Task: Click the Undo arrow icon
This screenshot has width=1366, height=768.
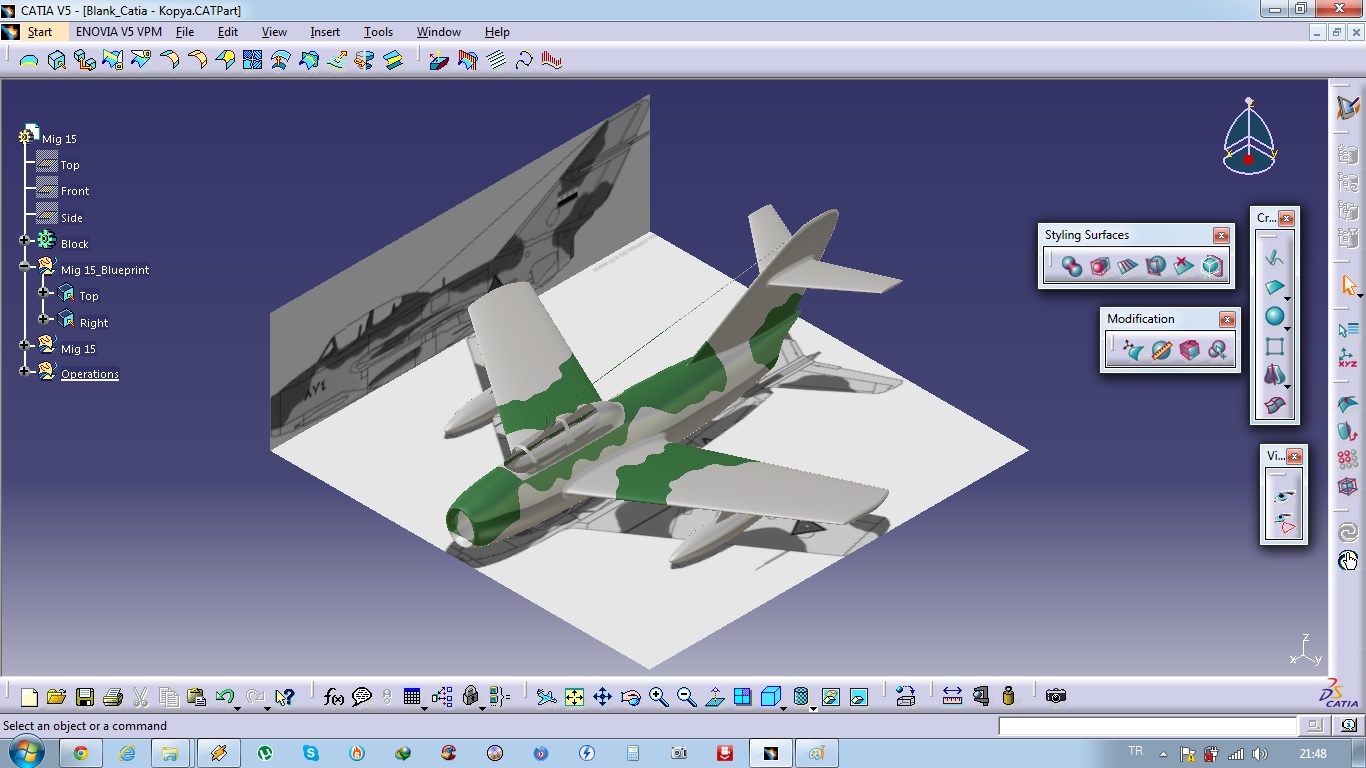Action: pyautogui.click(x=224, y=697)
